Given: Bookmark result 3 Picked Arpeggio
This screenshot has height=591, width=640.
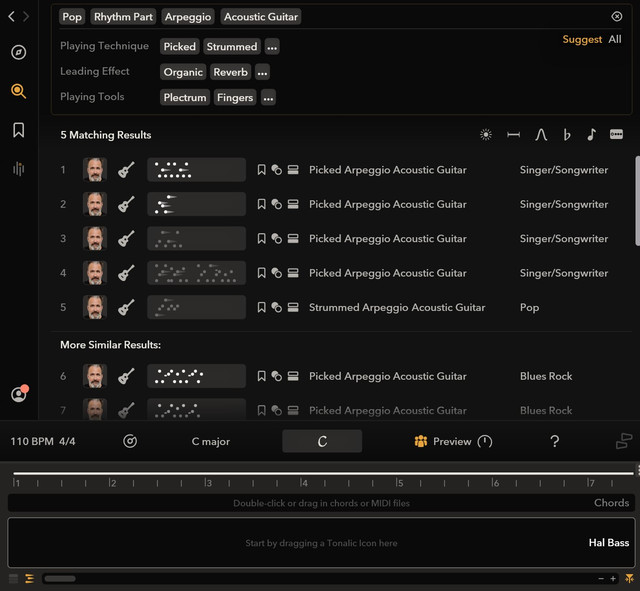Looking at the screenshot, I should (x=262, y=238).
